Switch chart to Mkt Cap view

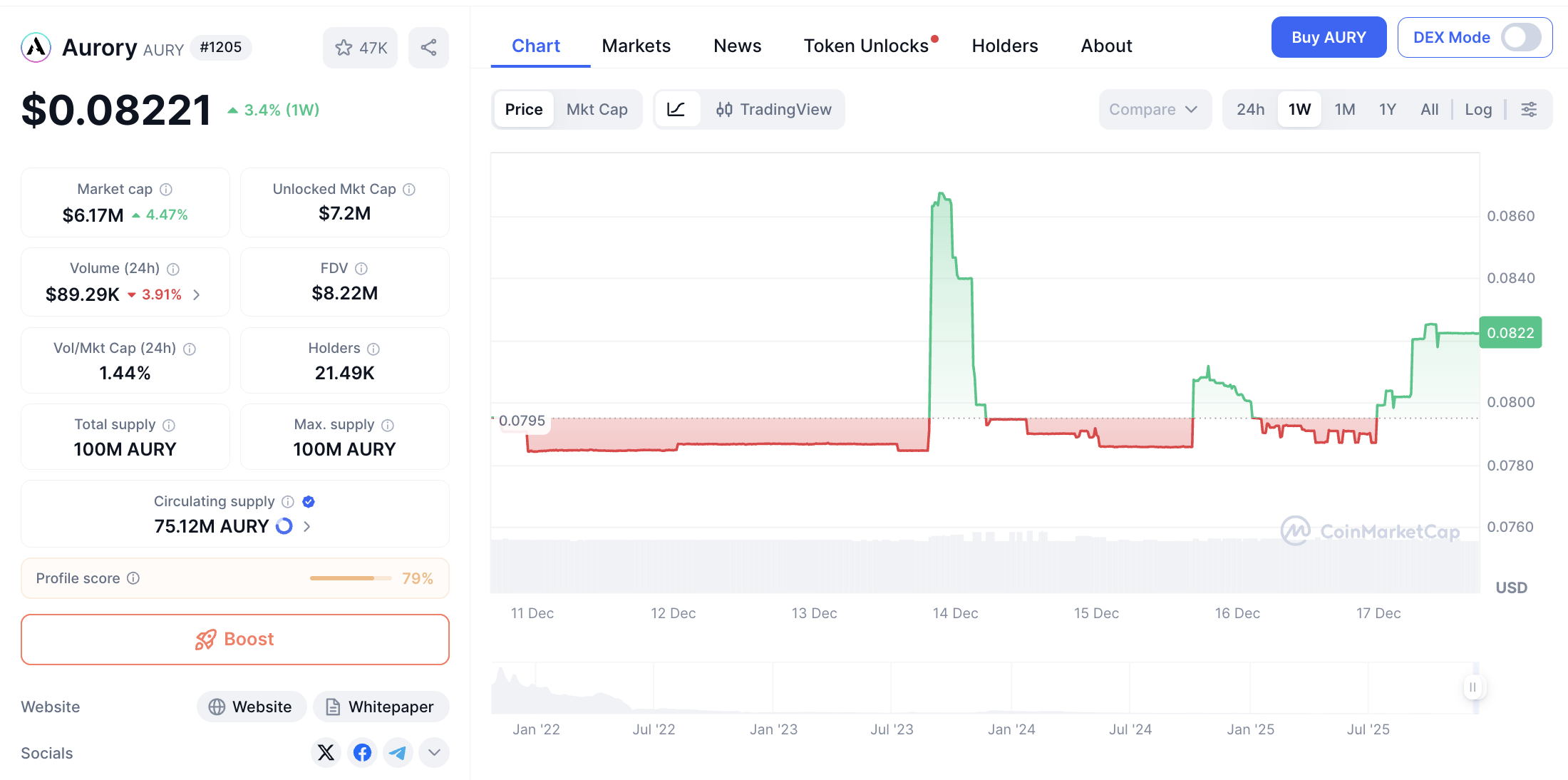point(597,109)
